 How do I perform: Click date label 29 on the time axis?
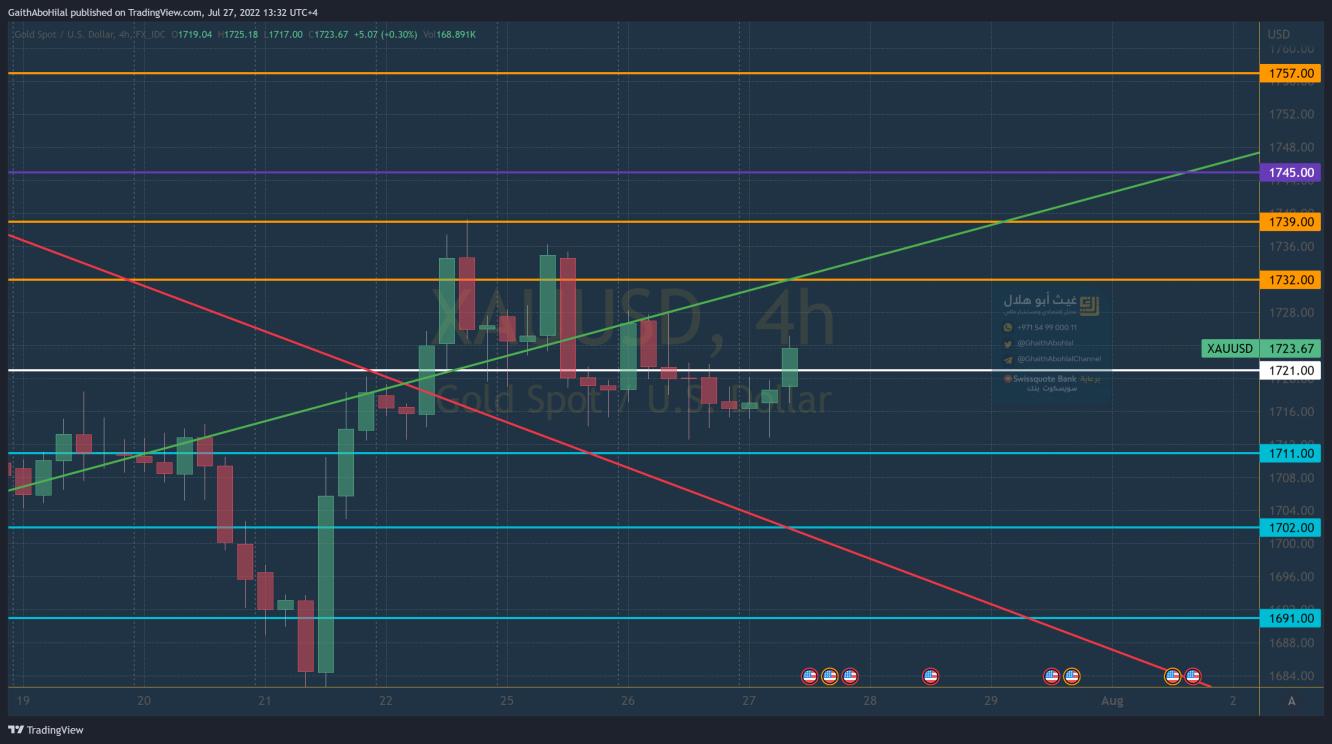click(x=990, y=701)
